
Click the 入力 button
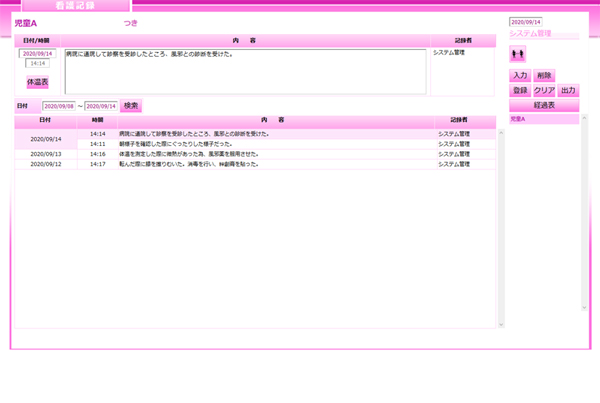coord(519,76)
